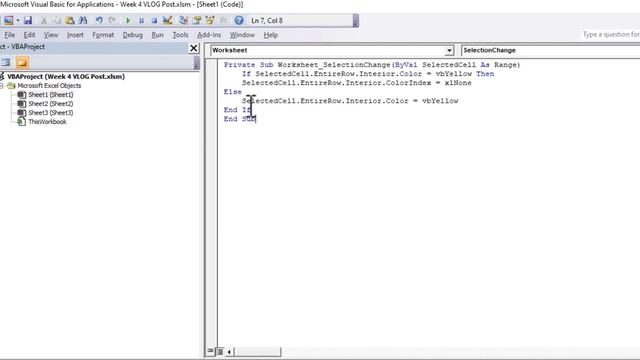Select Sheet3 (Sheet3) in project tree

point(51,113)
